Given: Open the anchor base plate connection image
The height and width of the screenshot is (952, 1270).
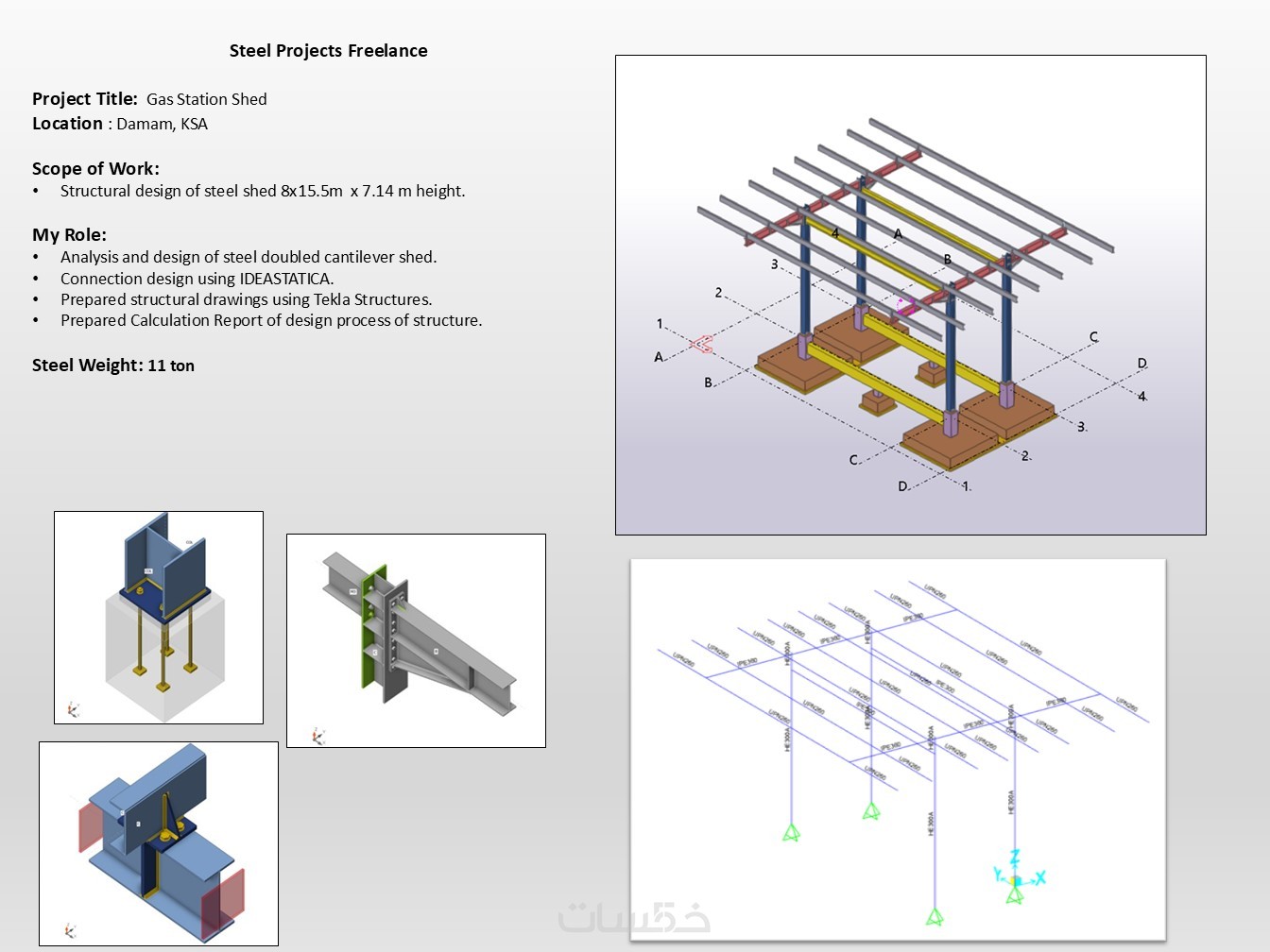Looking at the screenshot, I should 159,618.
